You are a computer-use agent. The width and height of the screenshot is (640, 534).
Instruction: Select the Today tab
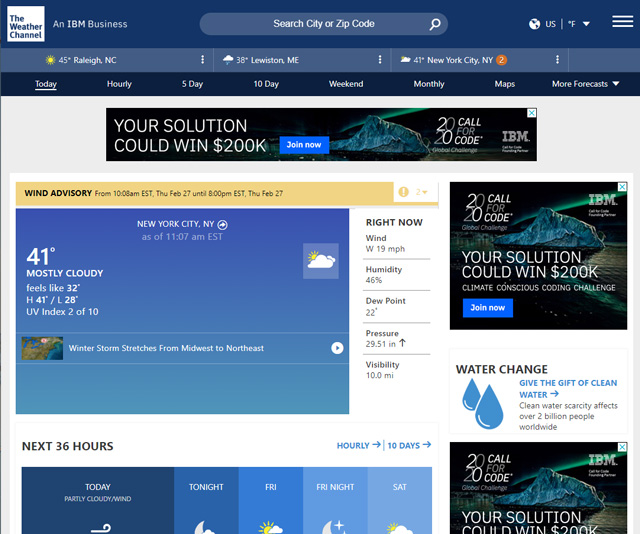46,84
